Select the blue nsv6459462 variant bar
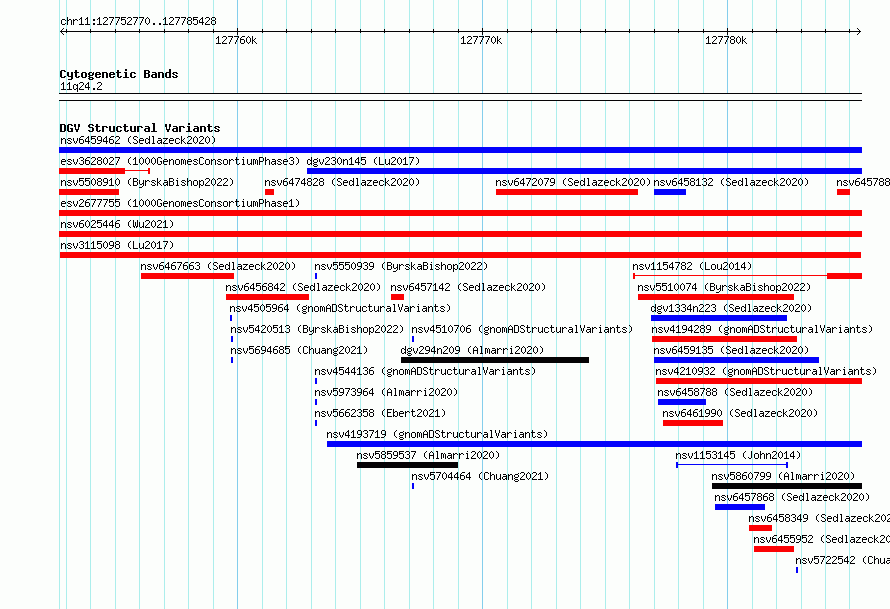 click(460, 150)
